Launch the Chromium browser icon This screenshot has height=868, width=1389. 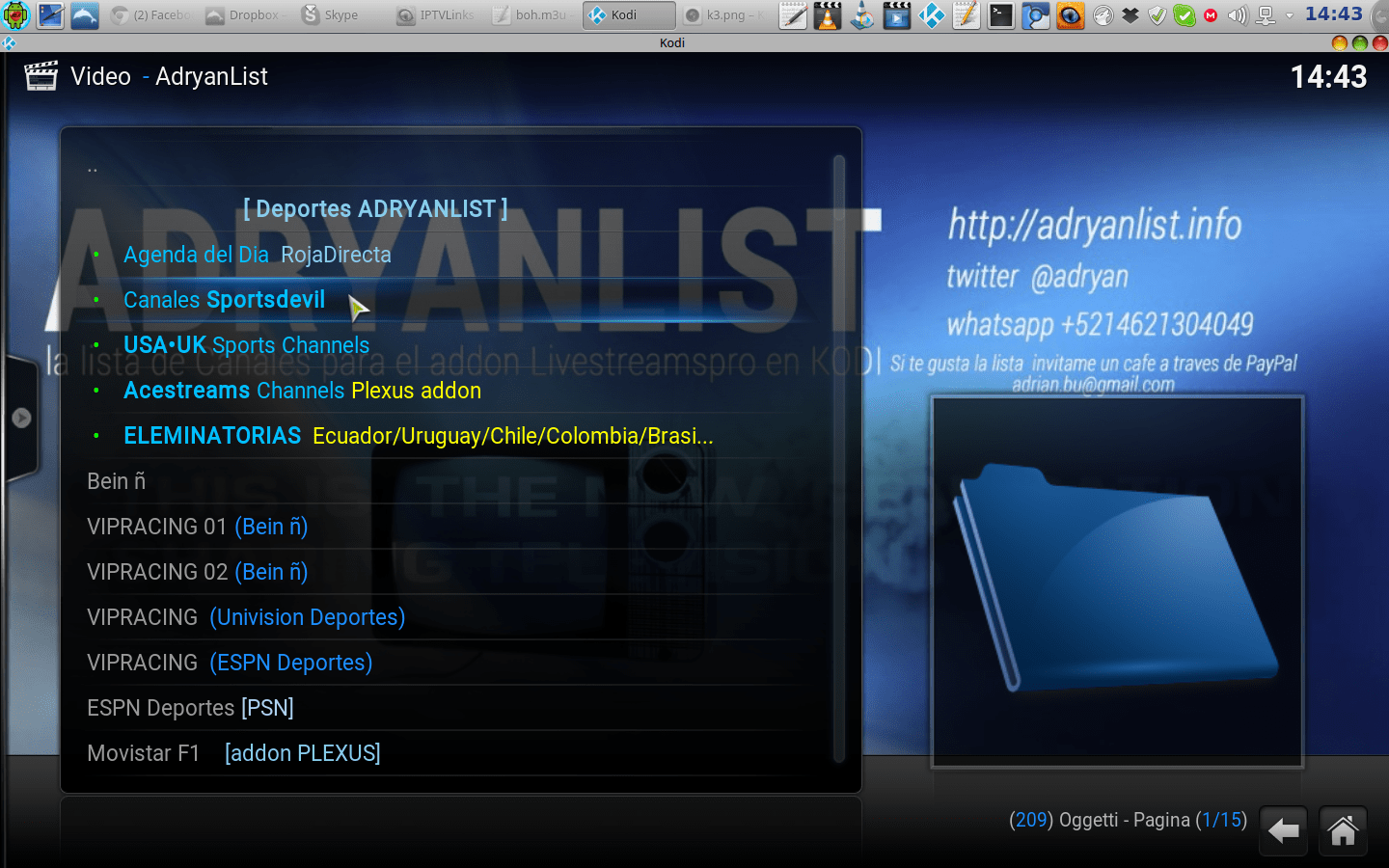click(1036, 15)
